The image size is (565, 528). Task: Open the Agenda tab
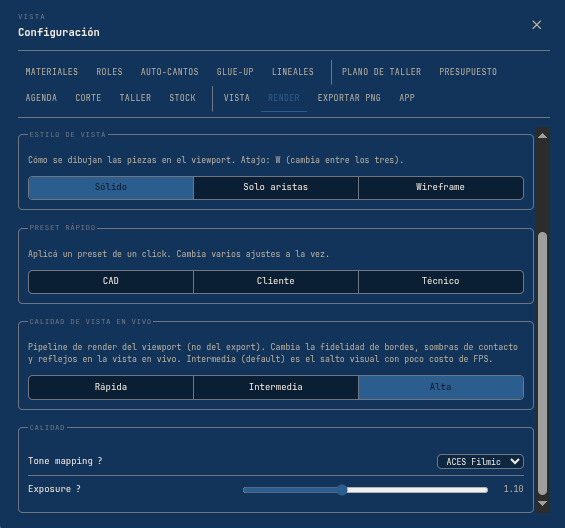coord(41,98)
